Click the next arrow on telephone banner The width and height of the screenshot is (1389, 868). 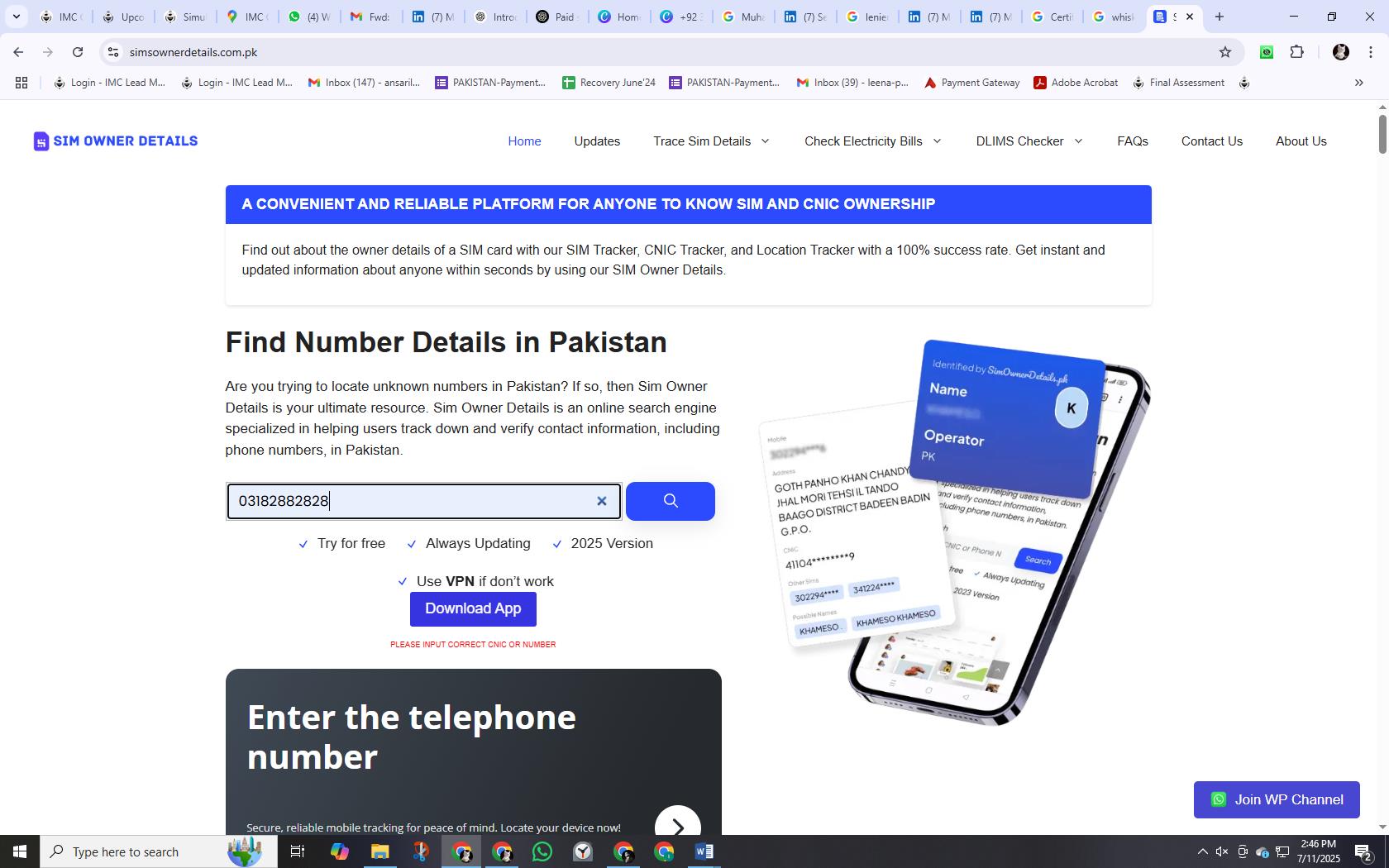point(678,827)
